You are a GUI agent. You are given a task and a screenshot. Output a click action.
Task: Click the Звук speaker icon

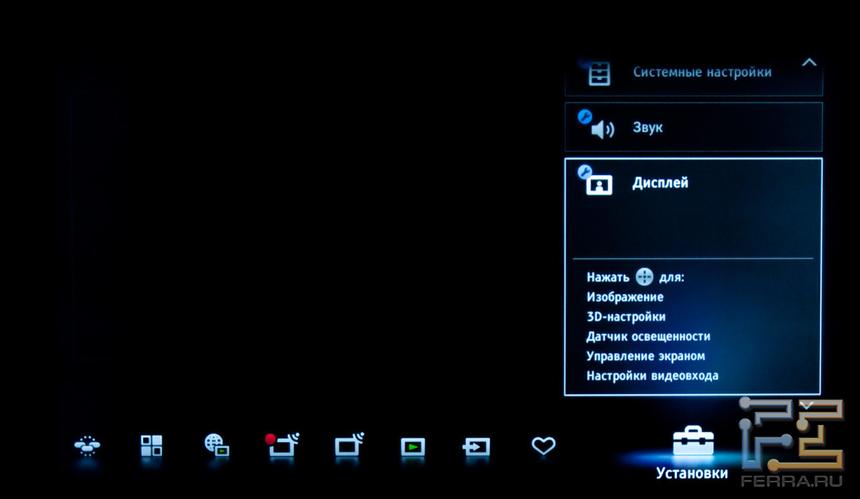point(602,129)
